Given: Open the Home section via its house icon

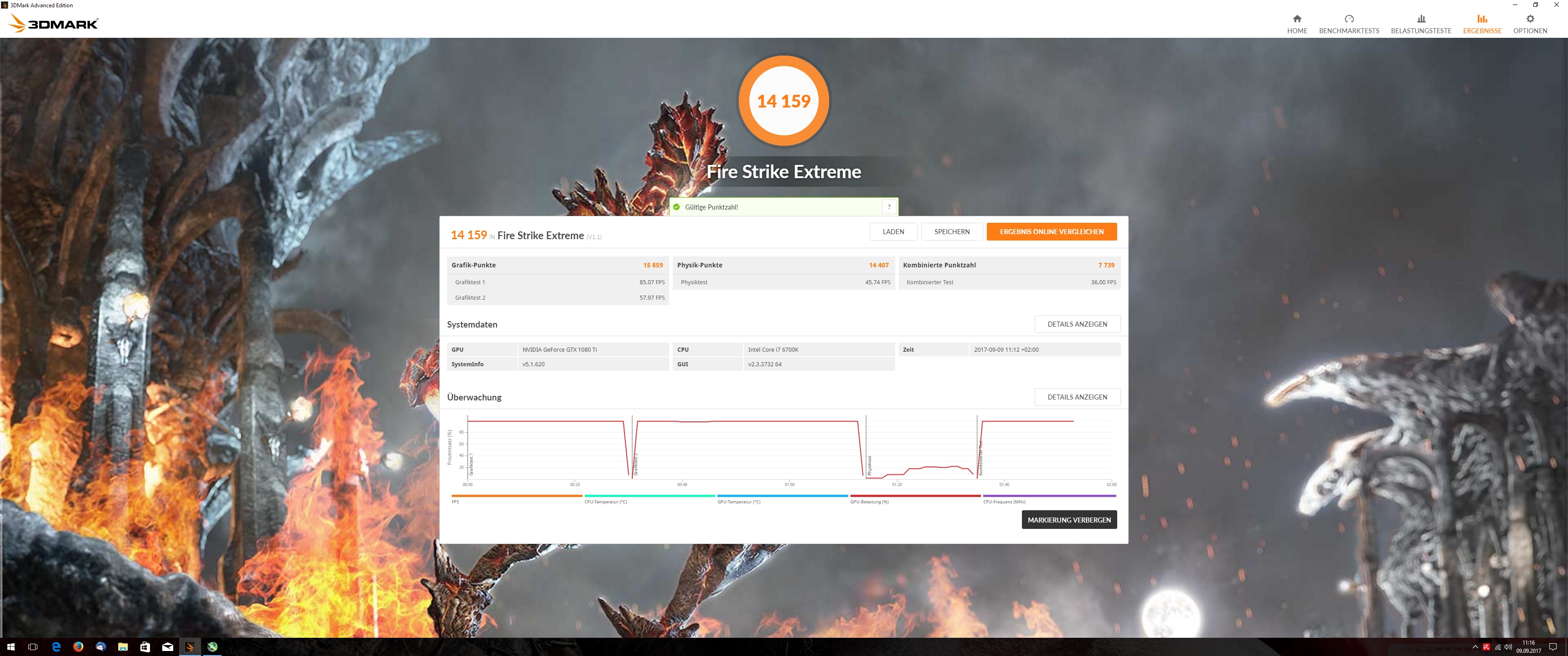Looking at the screenshot, I should [x=1296, y=19].
